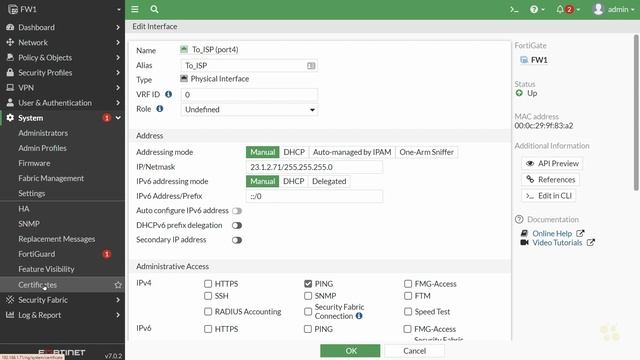640x360 pixels.
Task: Expand the Log & Report chevron
Action: tap(118, 315)
